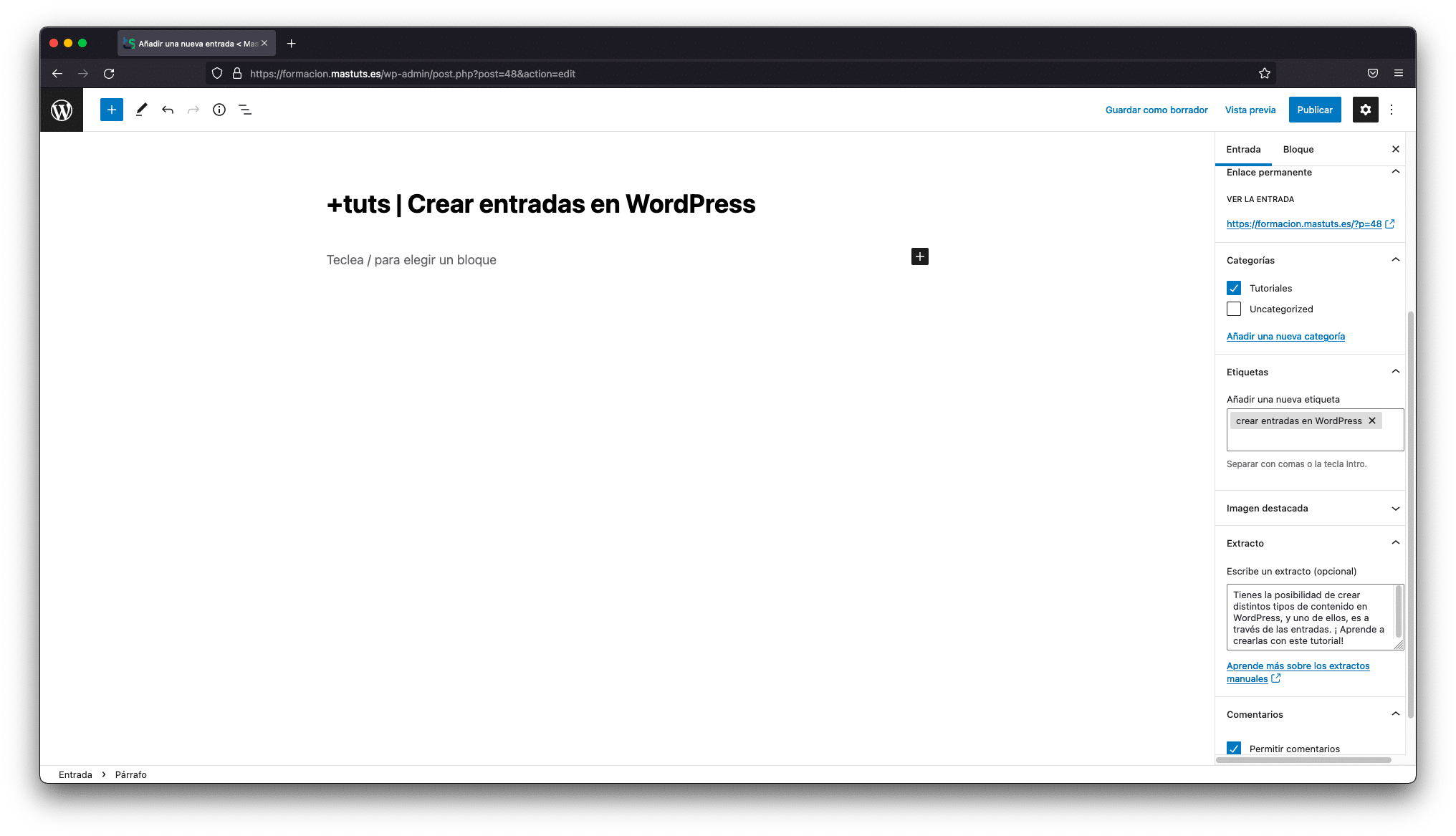Uncheck the Tutoriales category checkbox
Viewport: 1456px width, 836px height.
1234,288
